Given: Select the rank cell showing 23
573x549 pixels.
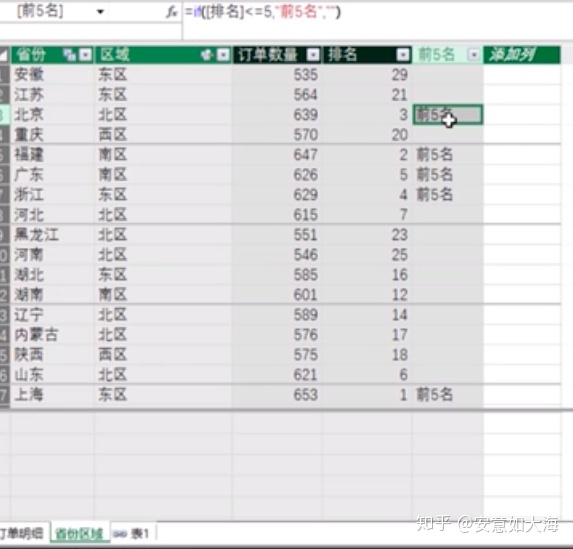Looking at the screenshot, I should click(x=367, y=235).
